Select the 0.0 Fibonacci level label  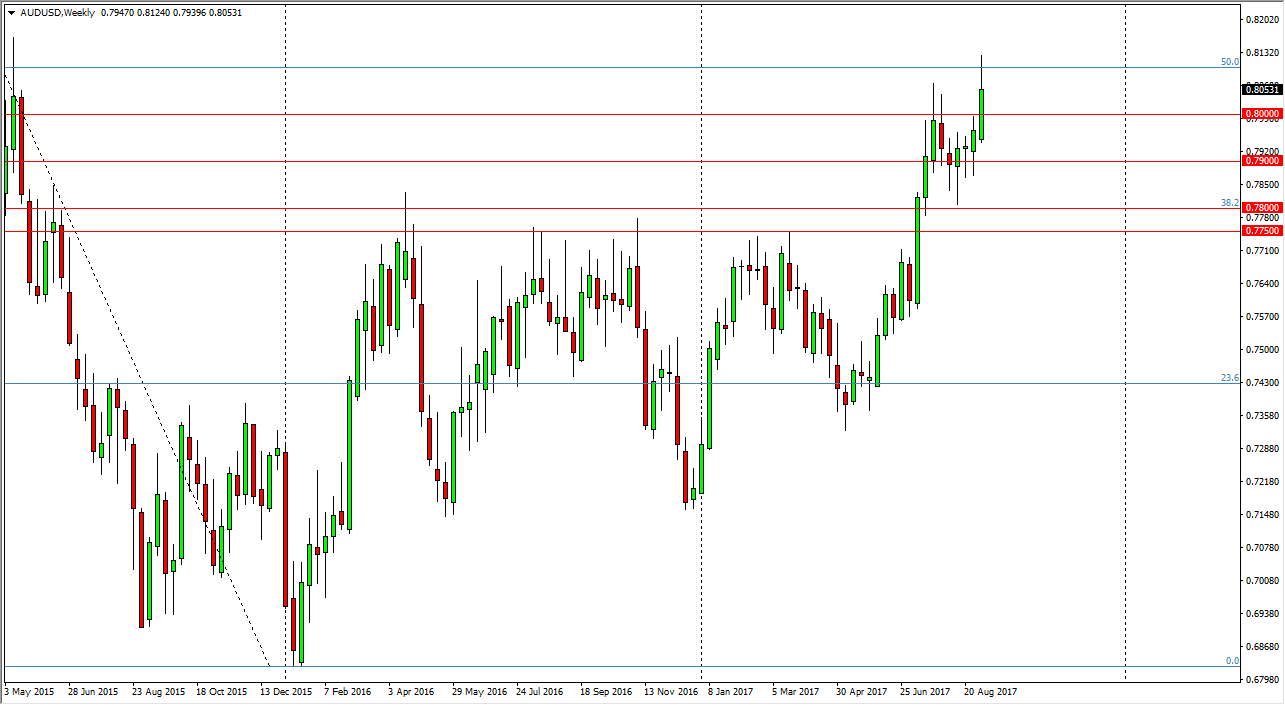point(1232,661)
